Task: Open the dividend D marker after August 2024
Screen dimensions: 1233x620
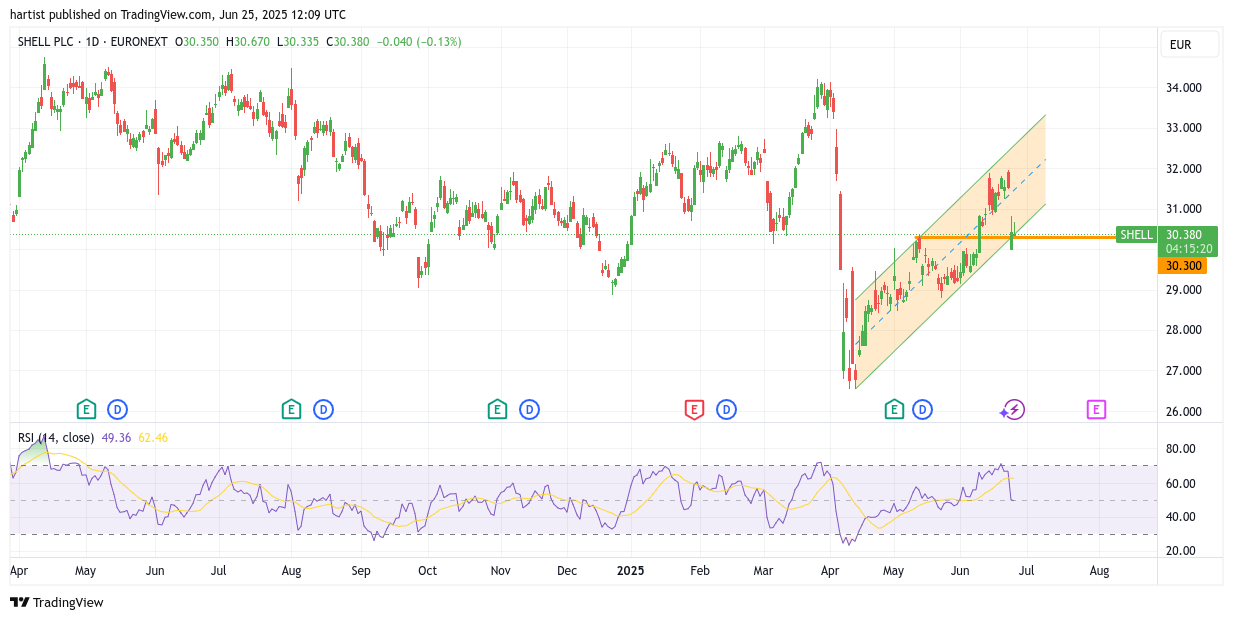Action: pyautogui.click(x=323, y=409)
